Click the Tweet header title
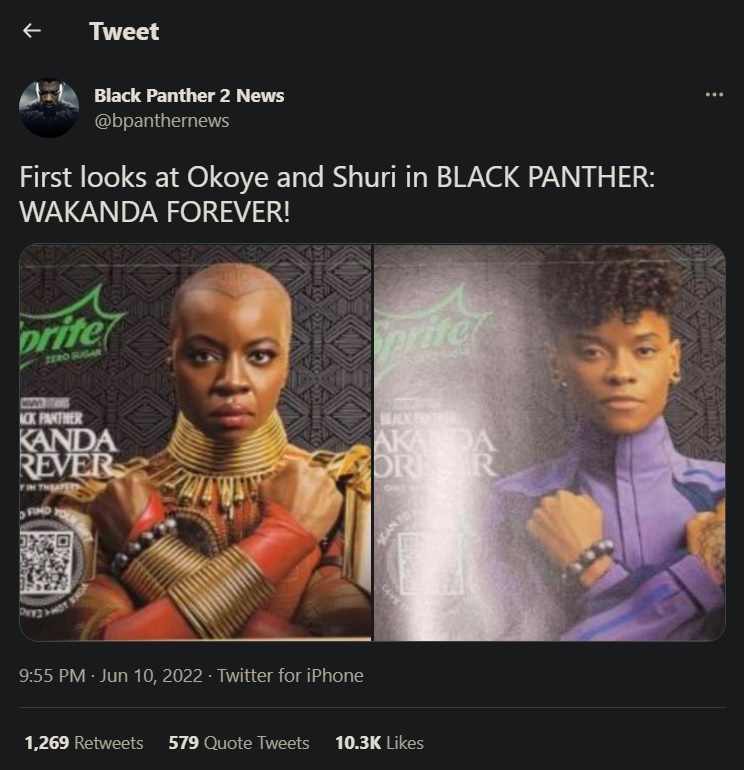The height and width of the screenshot is (770, 744). (124, 31)
